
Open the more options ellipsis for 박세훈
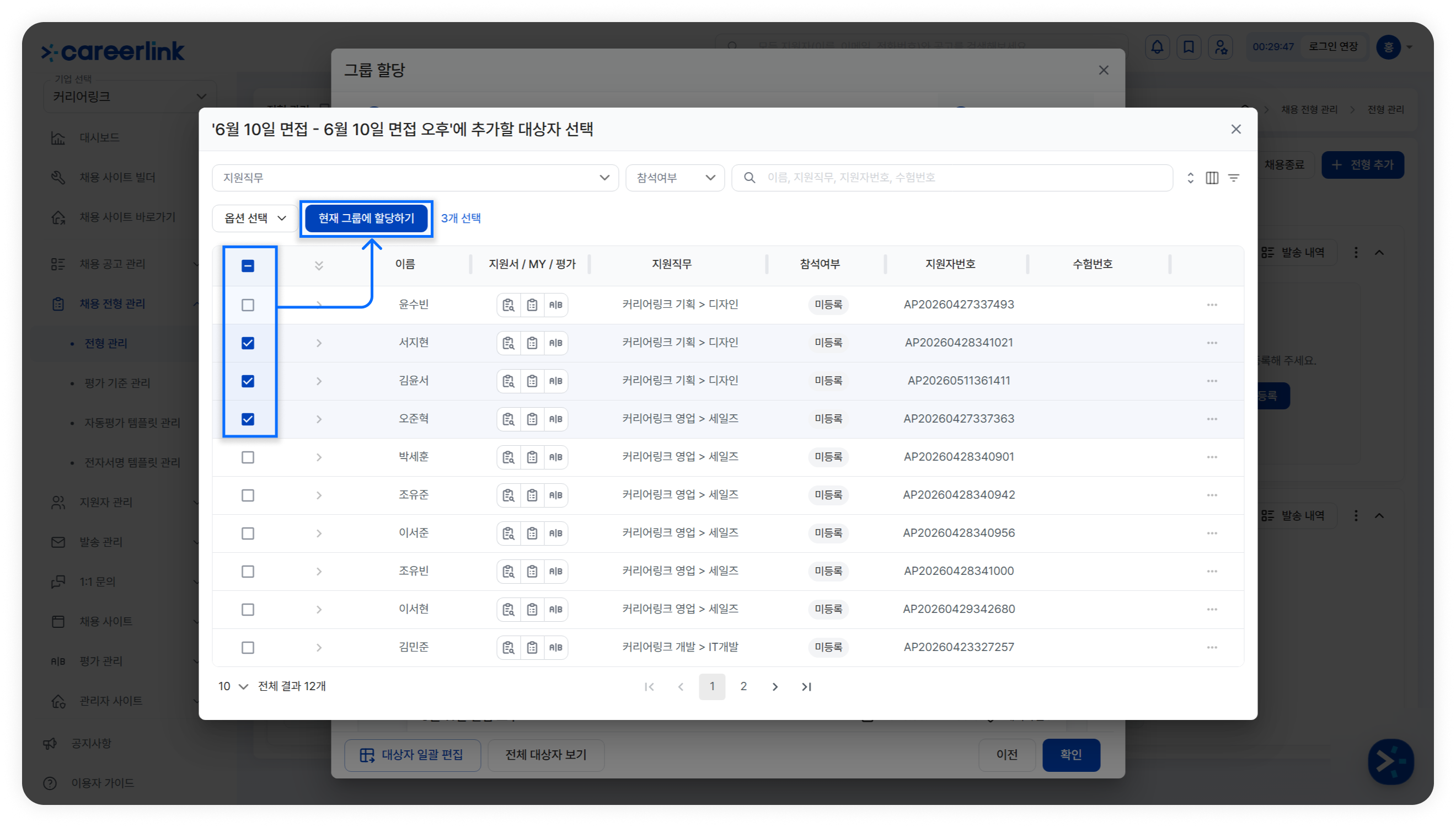[x=1212, y=457]
